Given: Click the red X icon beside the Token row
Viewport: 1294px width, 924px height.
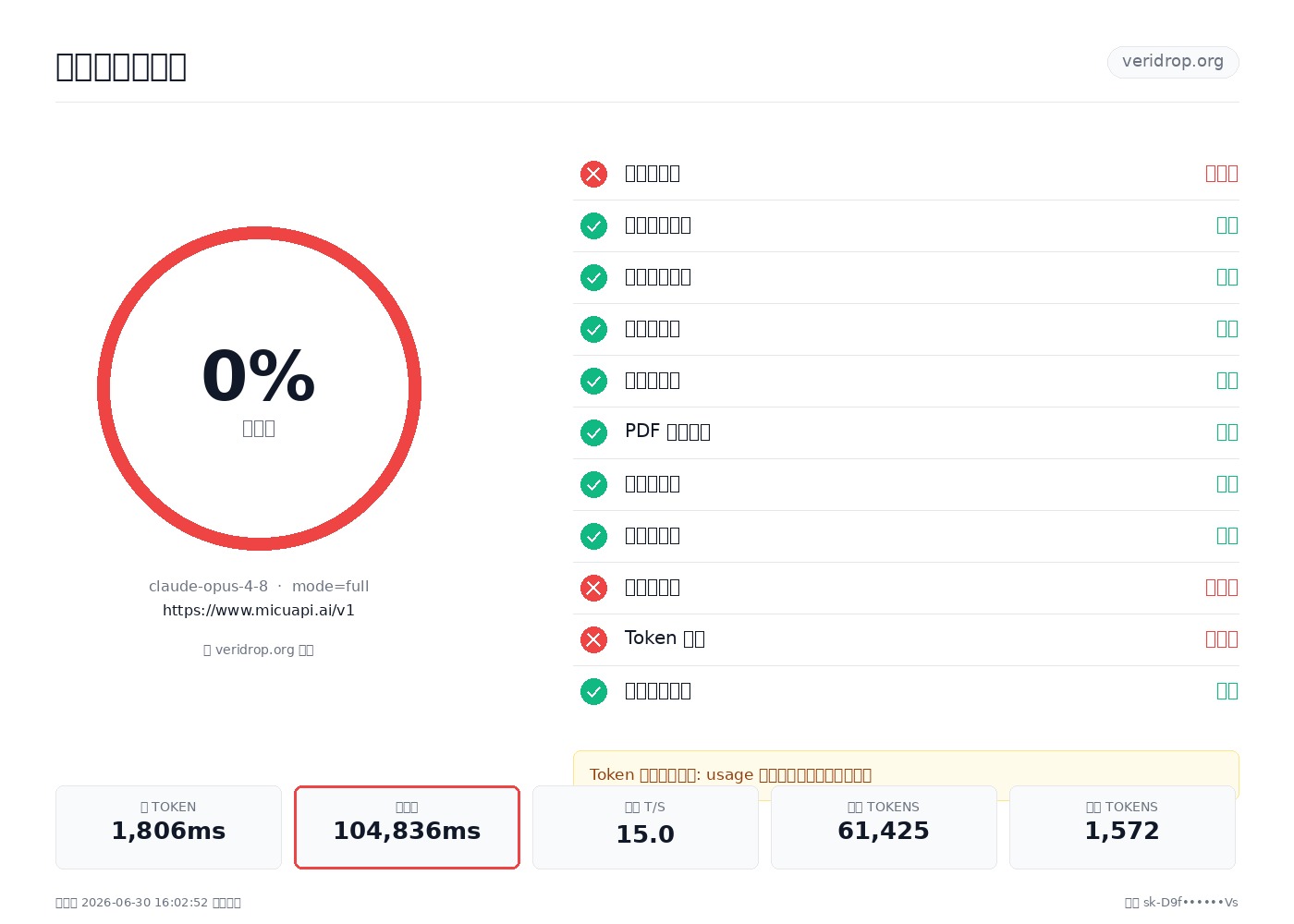Looking at the screenshot, I should [x=593, y=639].
